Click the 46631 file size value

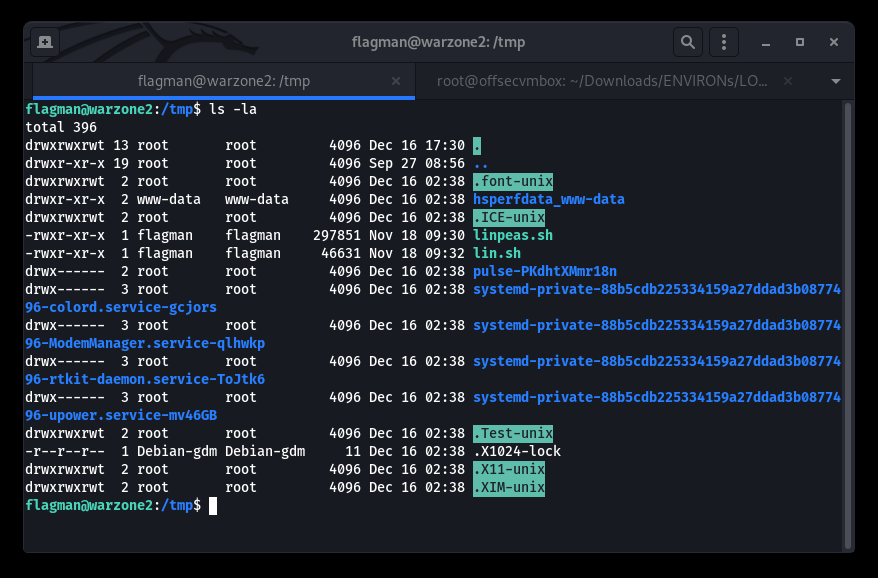(340, 253)
